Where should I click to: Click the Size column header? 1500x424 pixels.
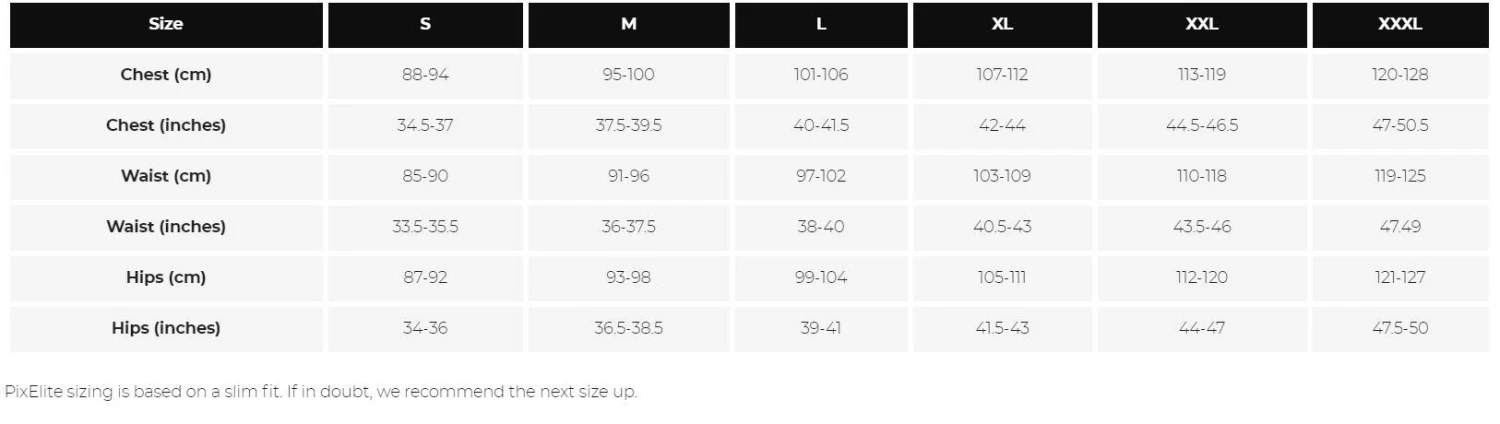(x=166, y=25)
